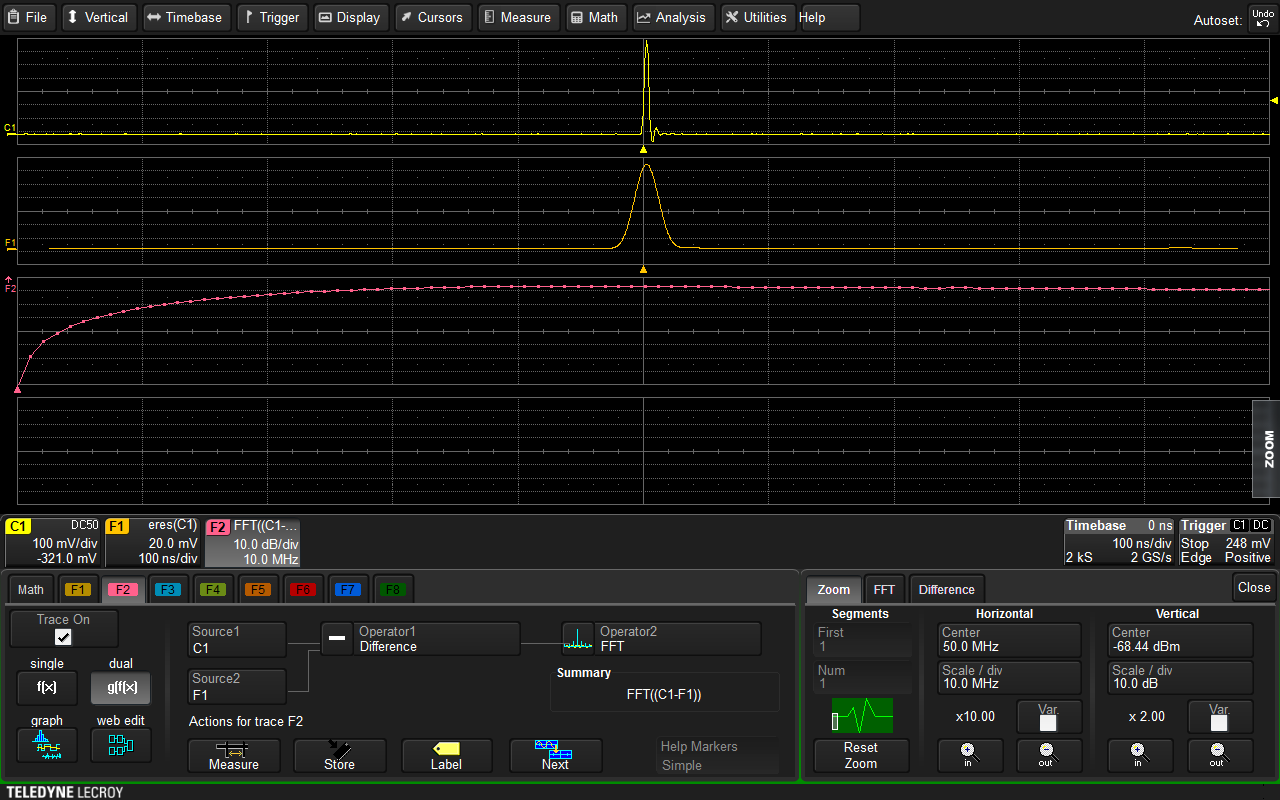Viewport: 1280px width, 800px height.
Task: Open the Source2 F1 selector
Action: (x=237, y=687)
